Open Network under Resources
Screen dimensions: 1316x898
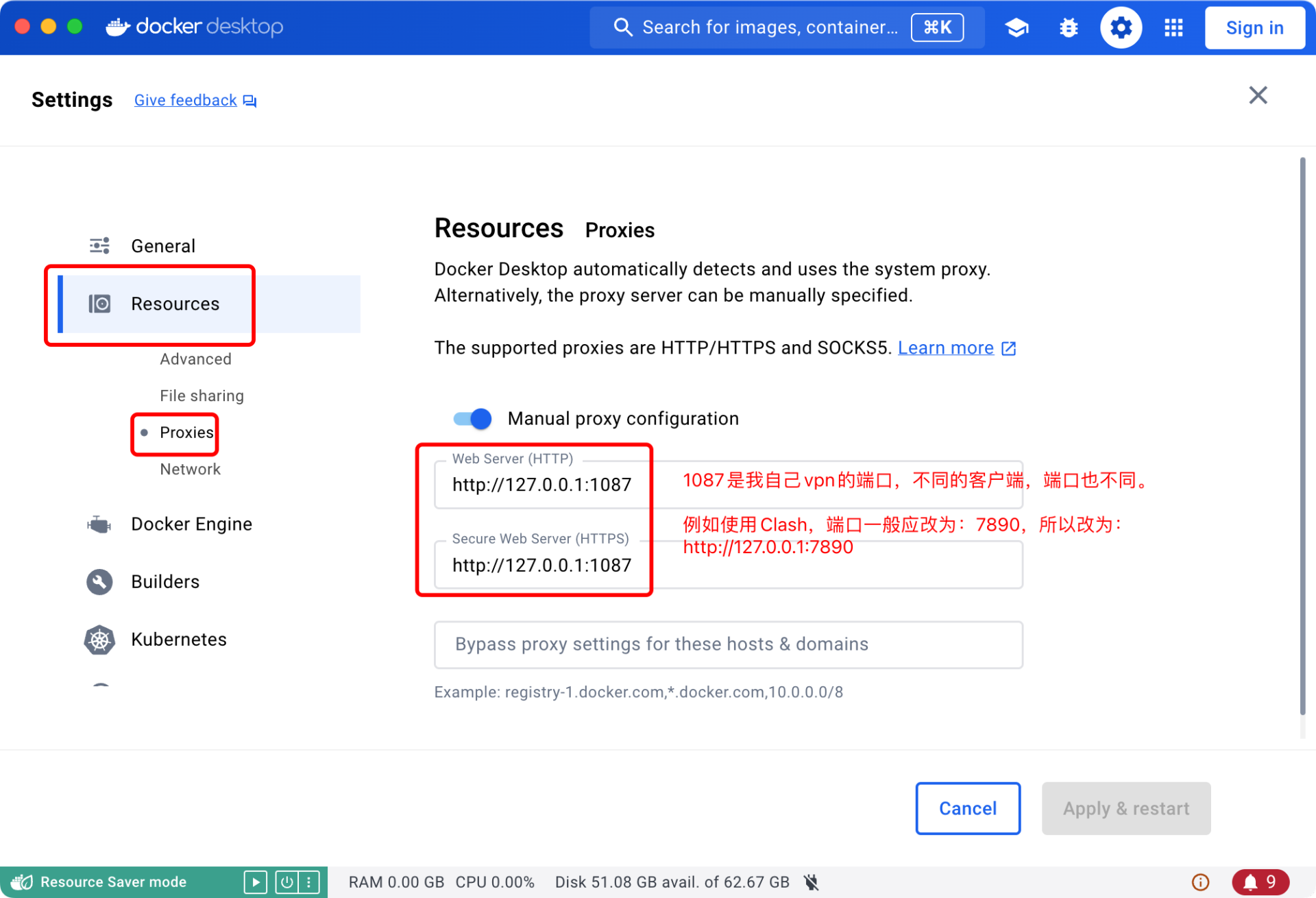click(x=190, y=469)
